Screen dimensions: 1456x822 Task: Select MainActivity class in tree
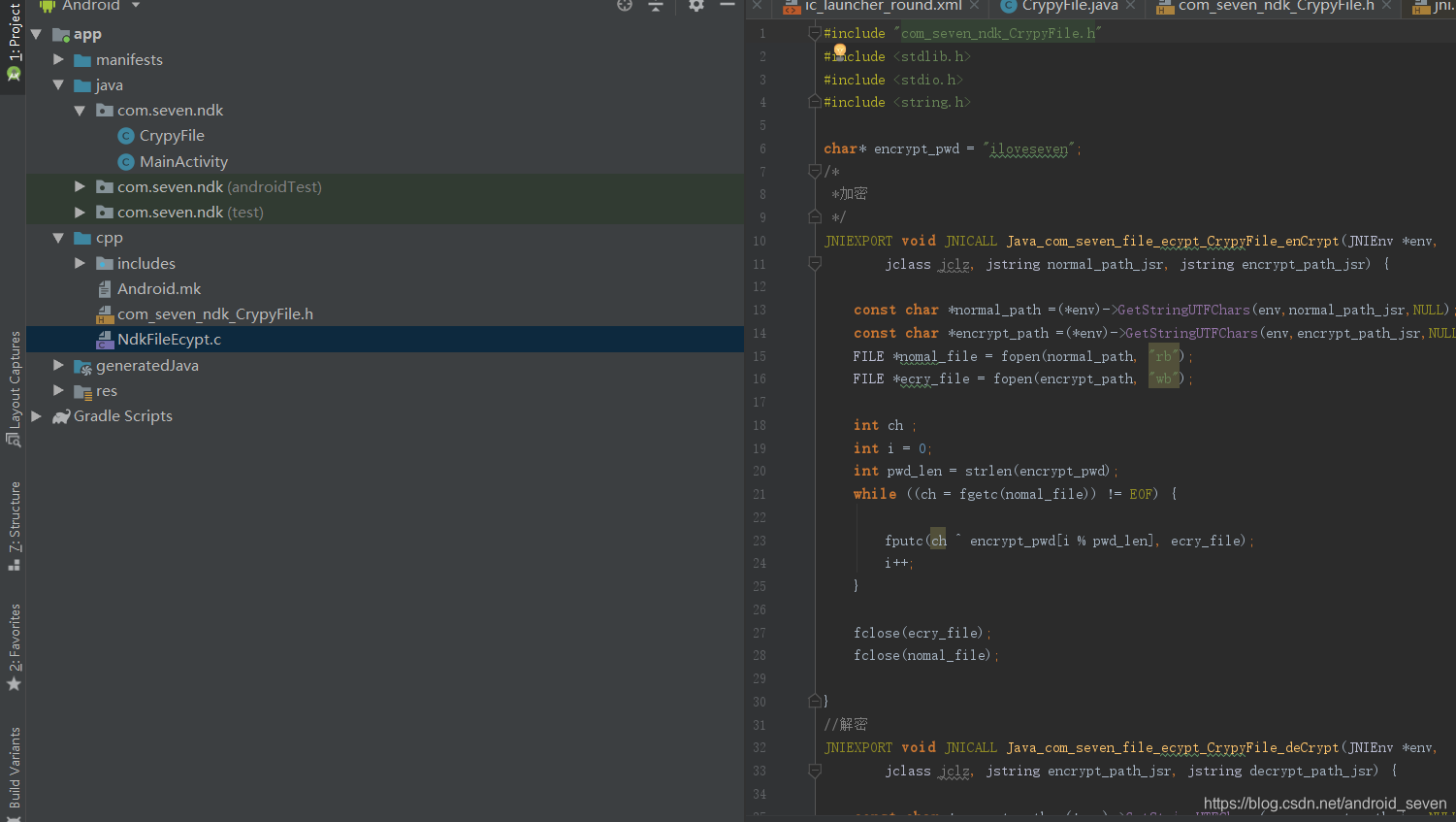(x=183, y=161)
